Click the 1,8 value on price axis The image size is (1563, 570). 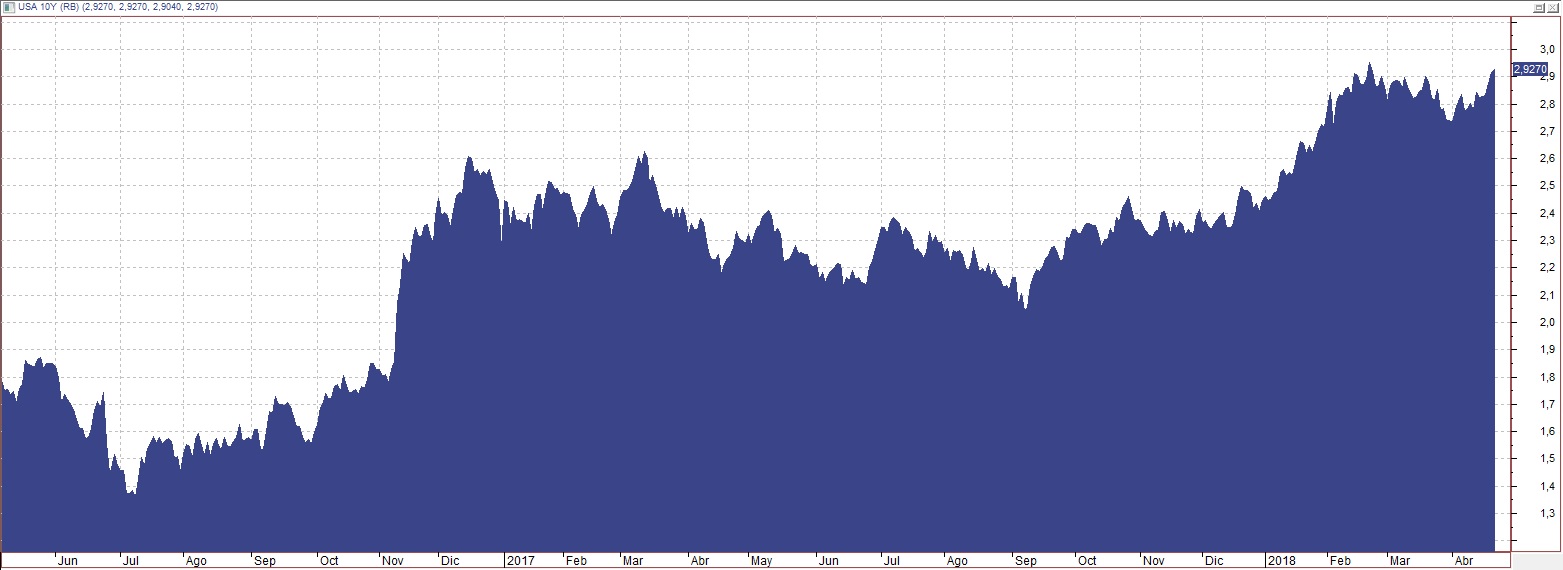click(1546, 377)
